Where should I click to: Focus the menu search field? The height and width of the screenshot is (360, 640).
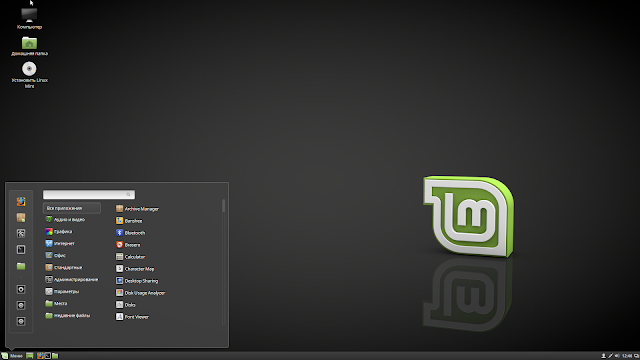coord(89,195)
